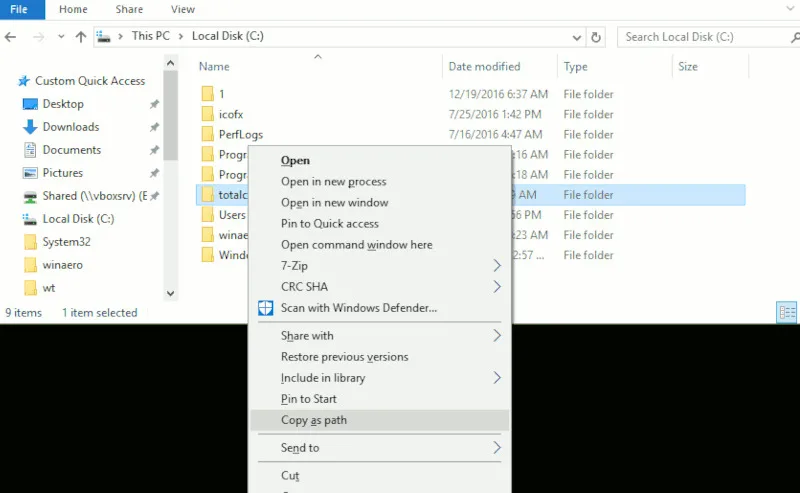
Task: Open Downloads in the navigation pane
Action: (x=71, y=127)
